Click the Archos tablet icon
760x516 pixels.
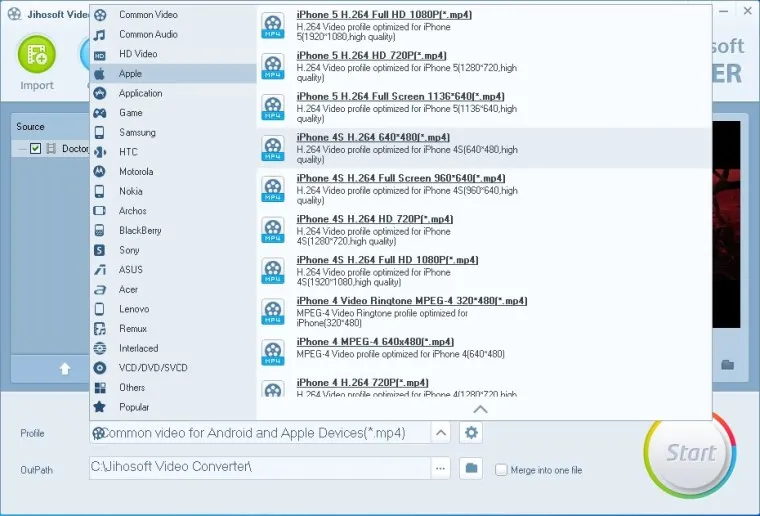(99, 211)
